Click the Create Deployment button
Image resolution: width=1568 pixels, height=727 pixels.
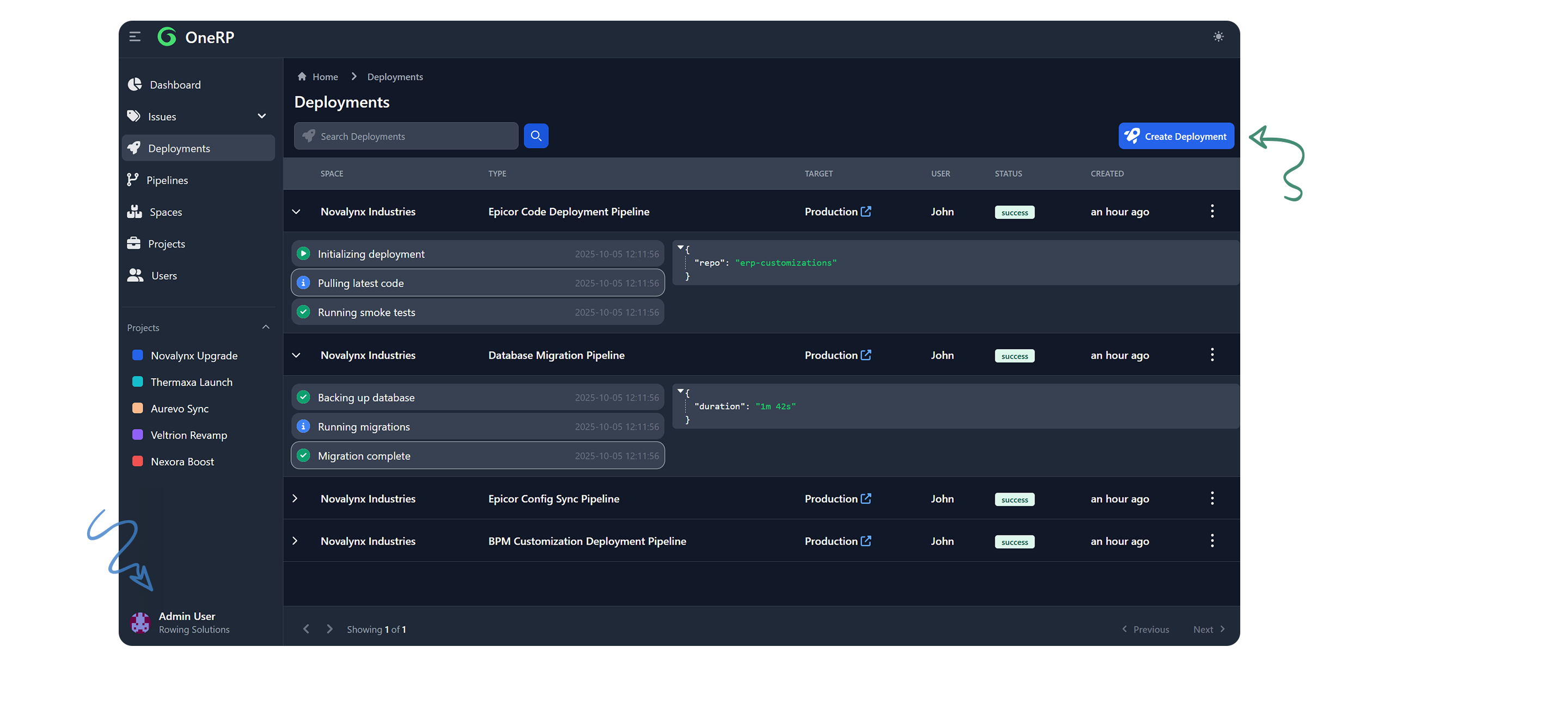pyautogui.click(x=1175, y=136)
